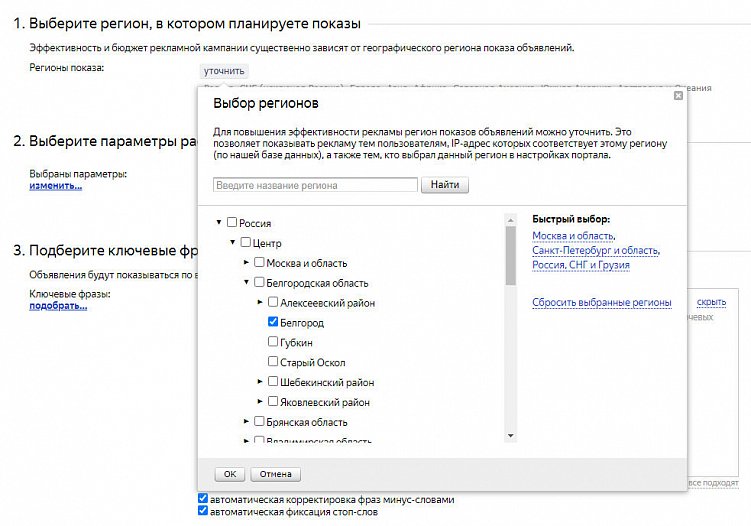Expand the Москва и область node
This screenshot has width=751, height=526.
click(x=247, y=263)
